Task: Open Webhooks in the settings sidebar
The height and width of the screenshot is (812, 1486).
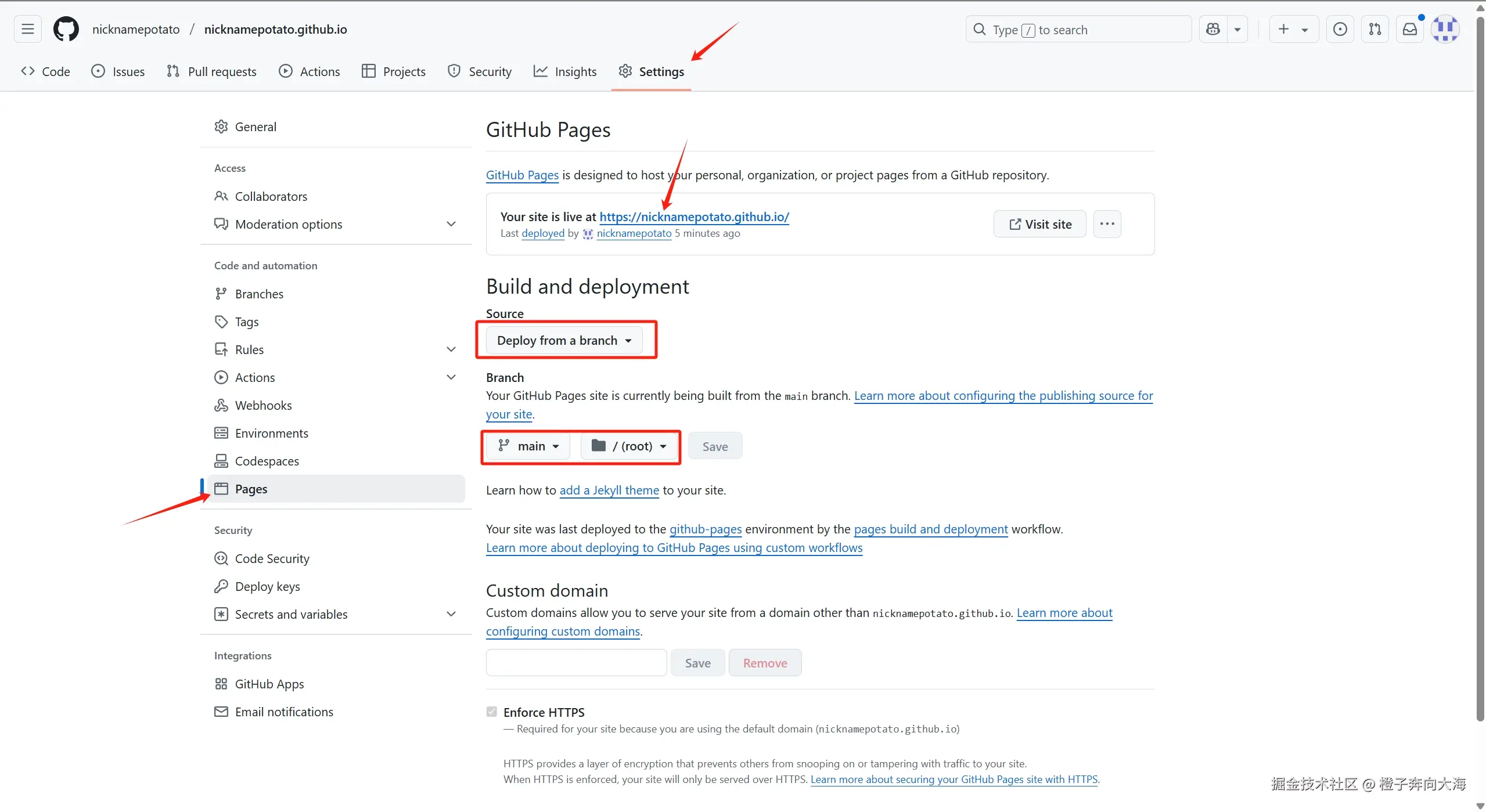Action: [x=263, y=405]
